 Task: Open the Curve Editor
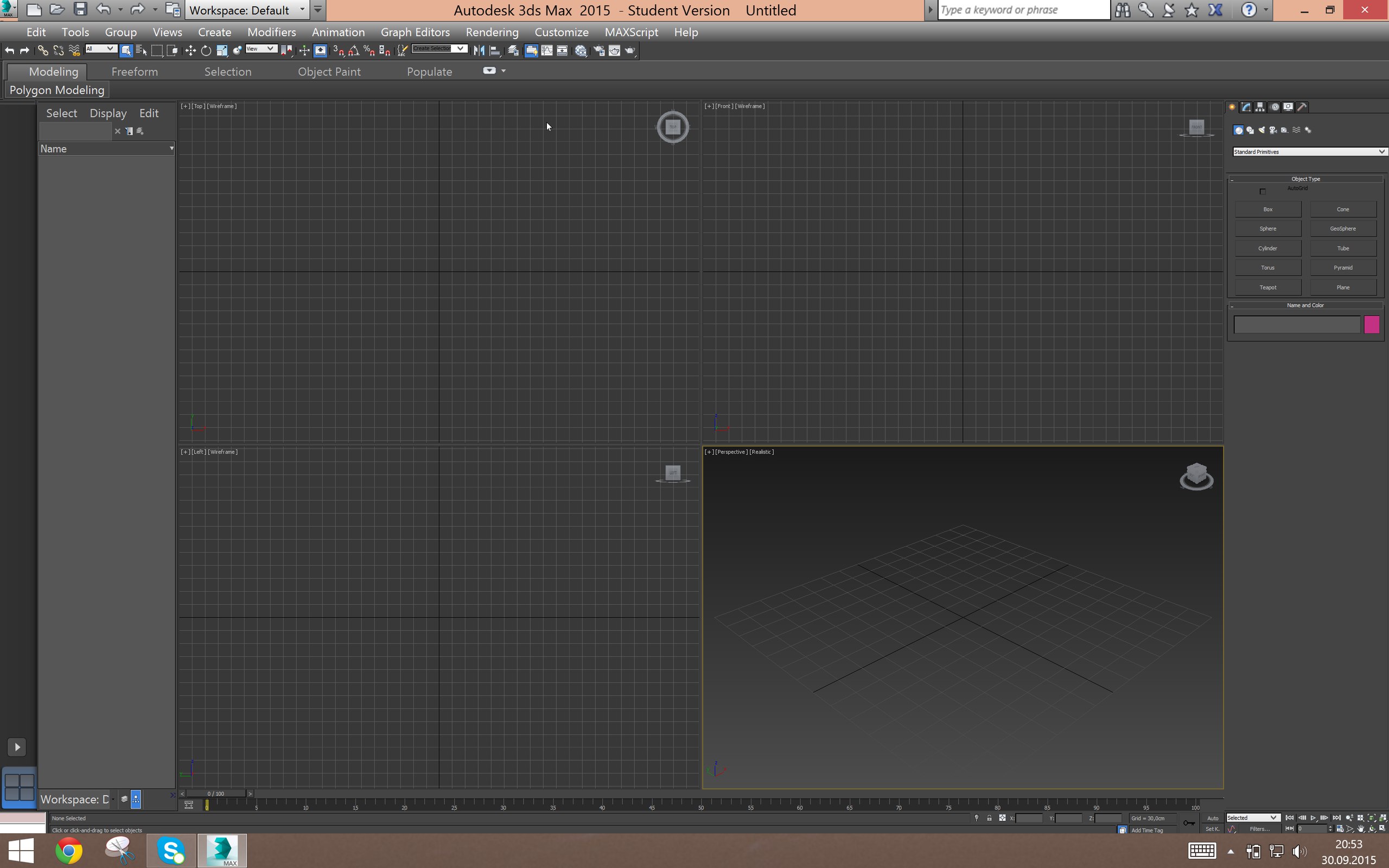click(547, 50)
